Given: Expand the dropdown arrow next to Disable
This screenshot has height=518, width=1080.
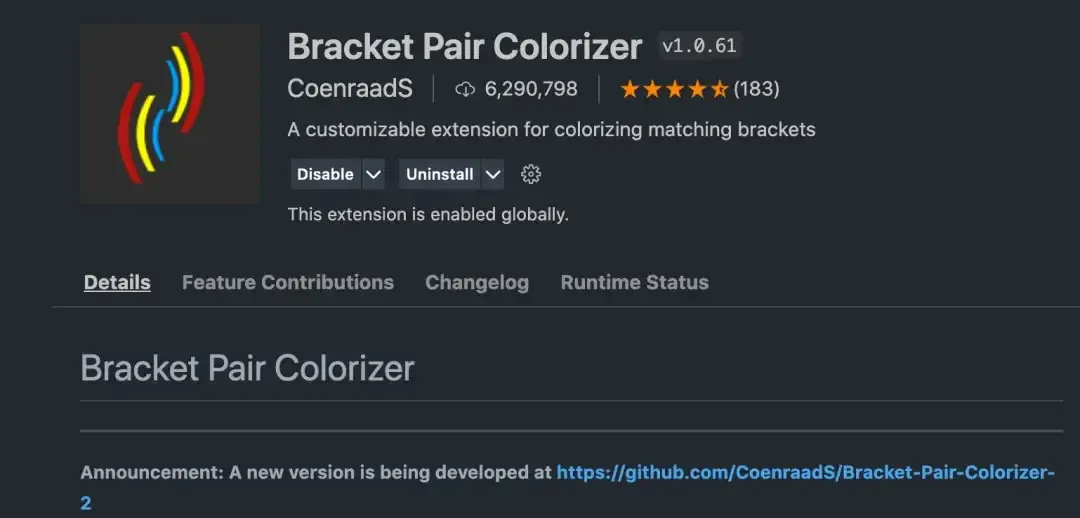Looking at the screenshot, I should 374,174.
